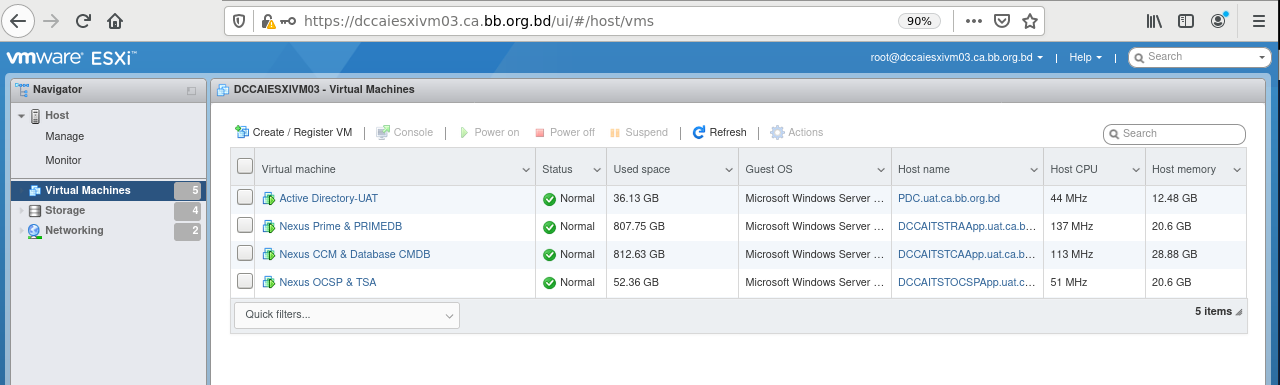Click the Active Directory-UAT VM icon

tap(269, 198)
